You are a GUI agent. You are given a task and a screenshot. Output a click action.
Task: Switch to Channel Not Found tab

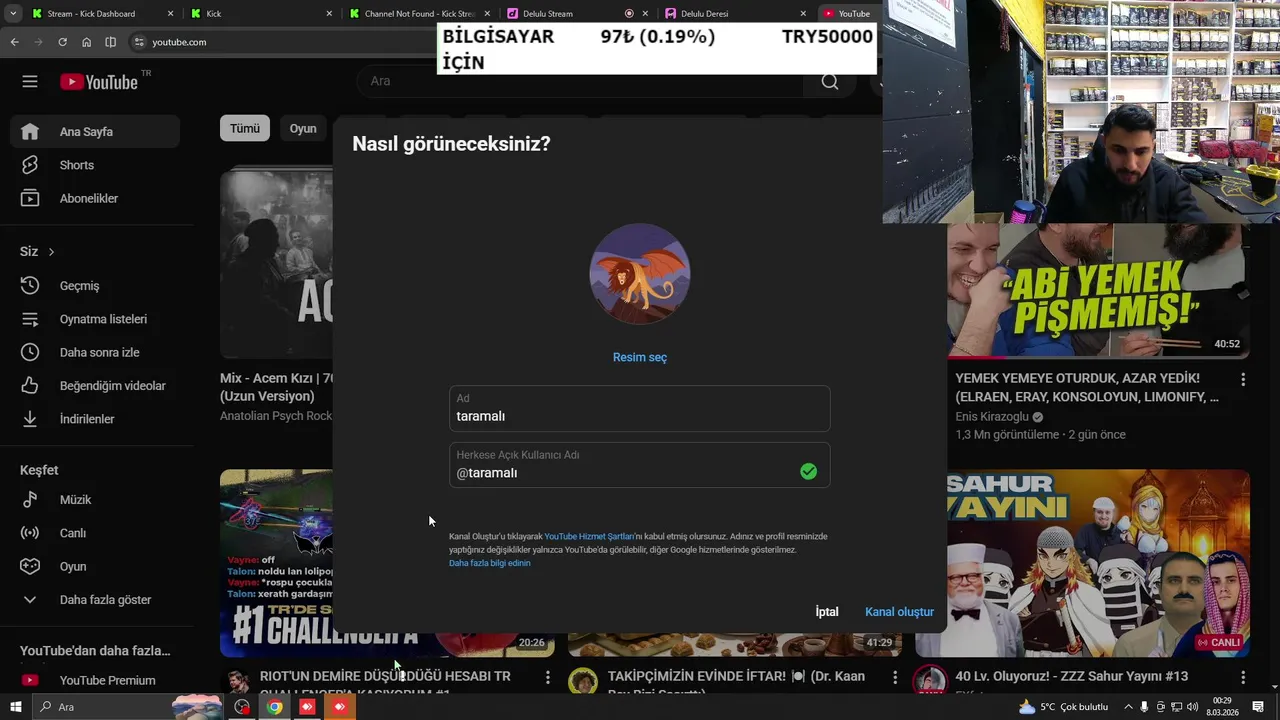420,14
